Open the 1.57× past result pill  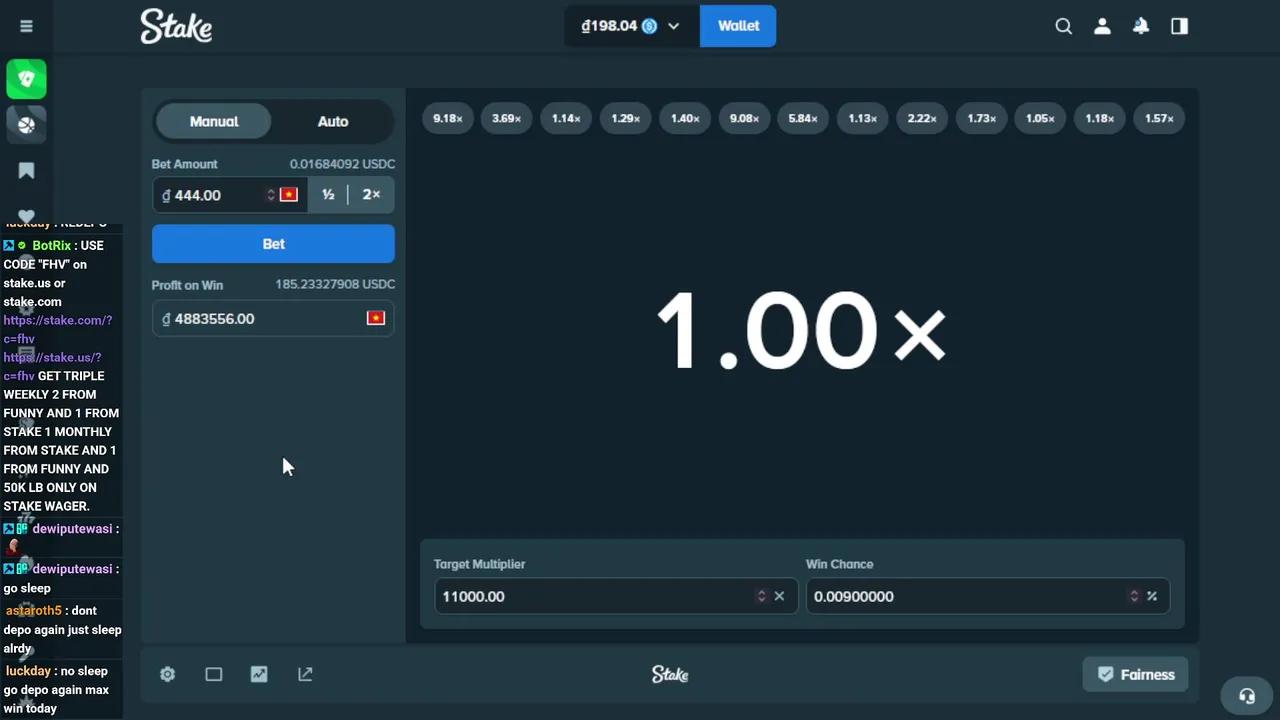pyautogui.click(x=1160, y=119)
